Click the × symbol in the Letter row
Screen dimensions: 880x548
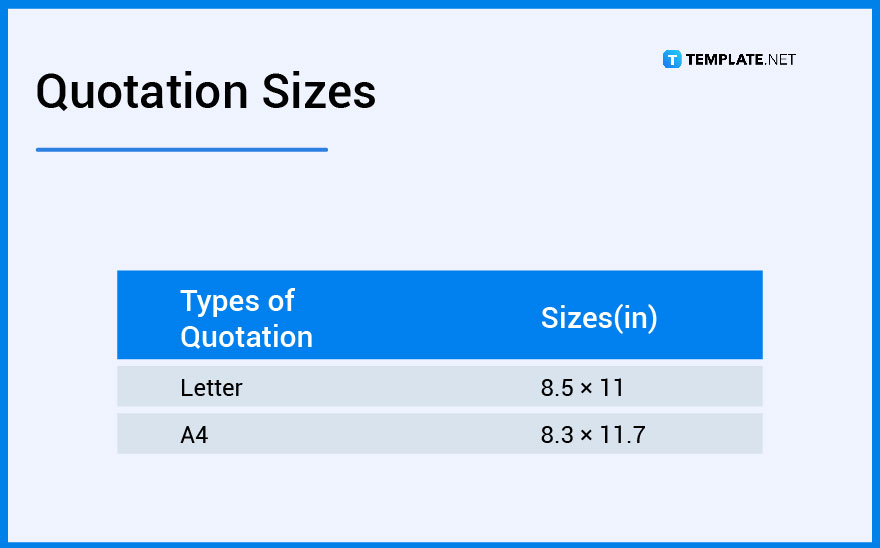(587, 388)
